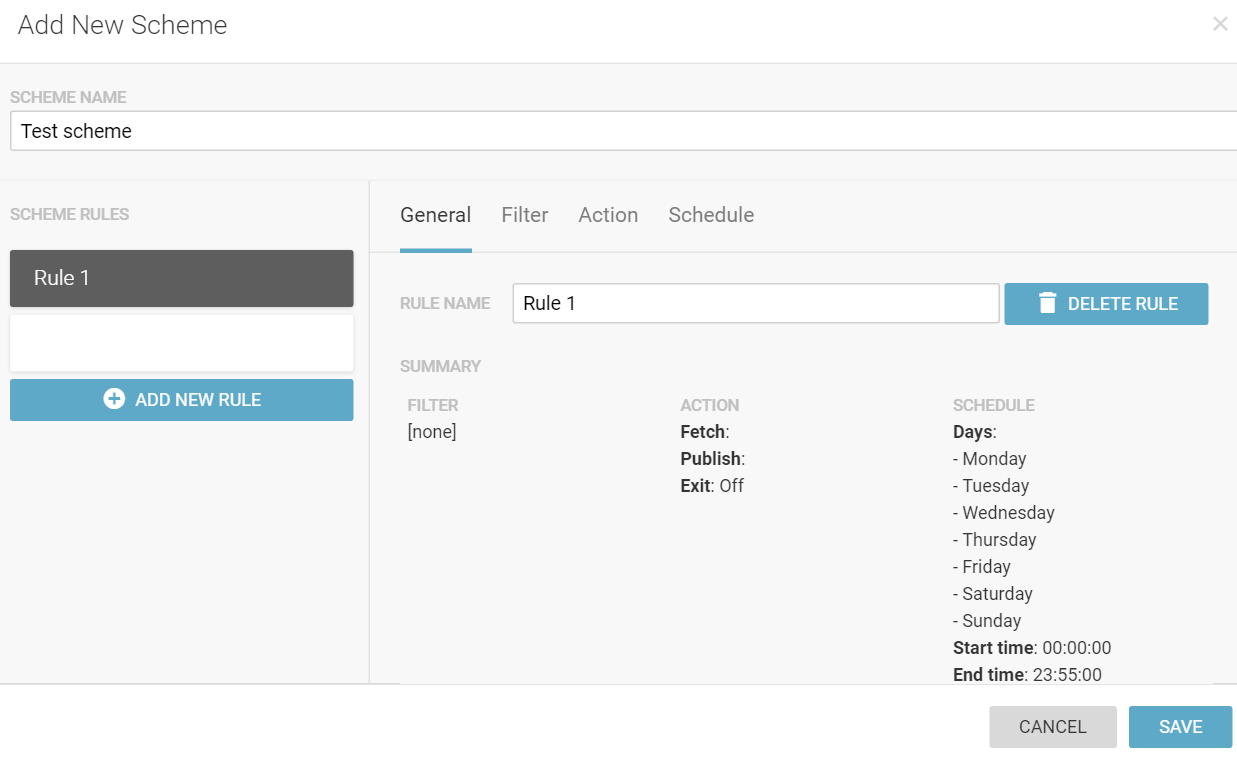Go to the Action tab

(608, 215)
